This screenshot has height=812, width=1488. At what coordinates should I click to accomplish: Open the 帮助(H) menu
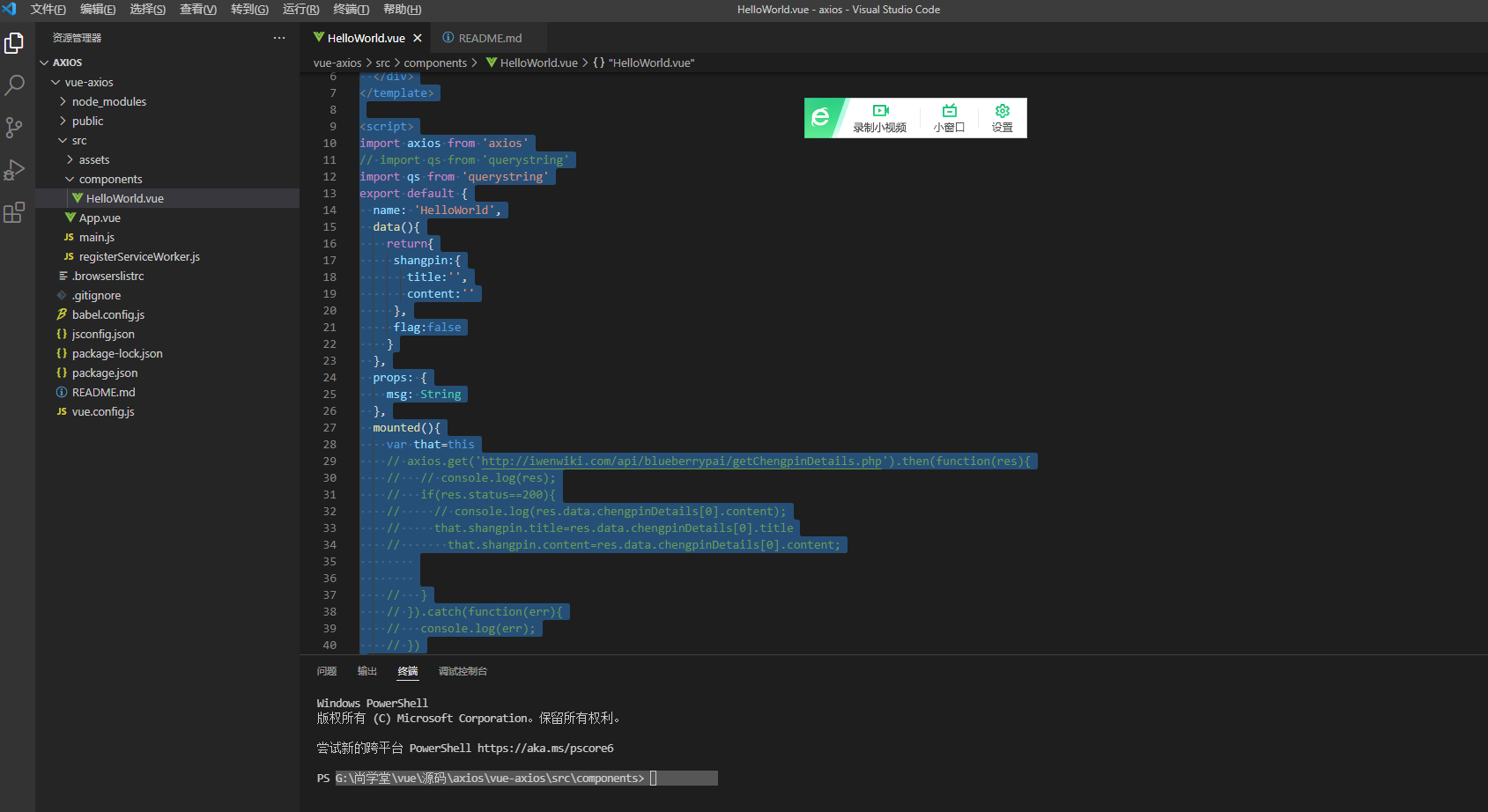coord(402,9)
